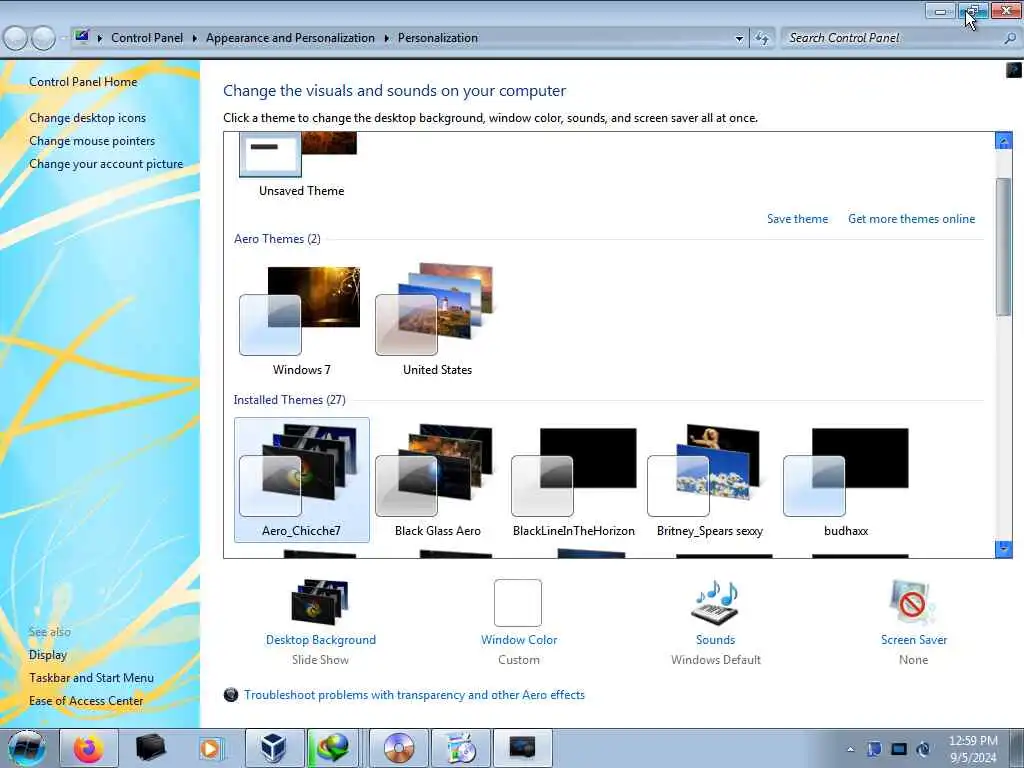
Task: Choose the BlackLineInTheHorizon theme
Action: [573, 480]
